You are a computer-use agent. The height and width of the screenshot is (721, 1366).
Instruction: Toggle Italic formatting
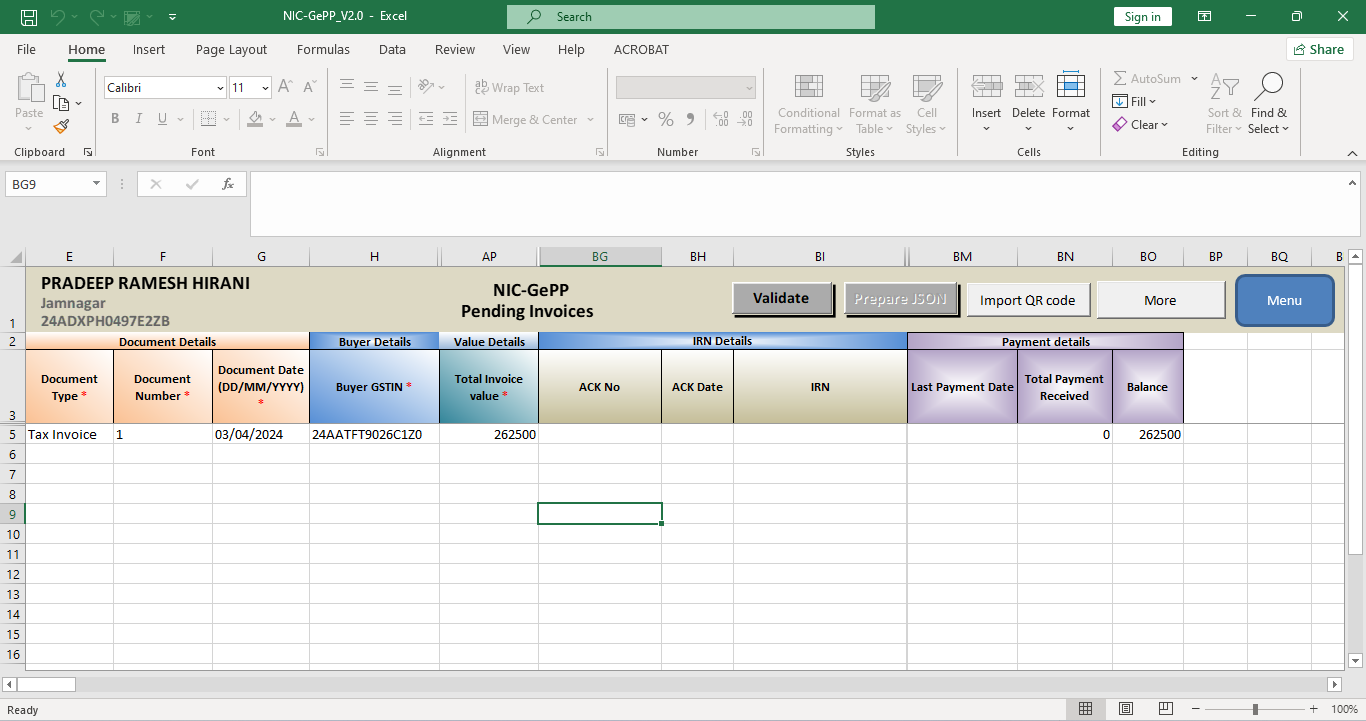[x=139, y=120]
